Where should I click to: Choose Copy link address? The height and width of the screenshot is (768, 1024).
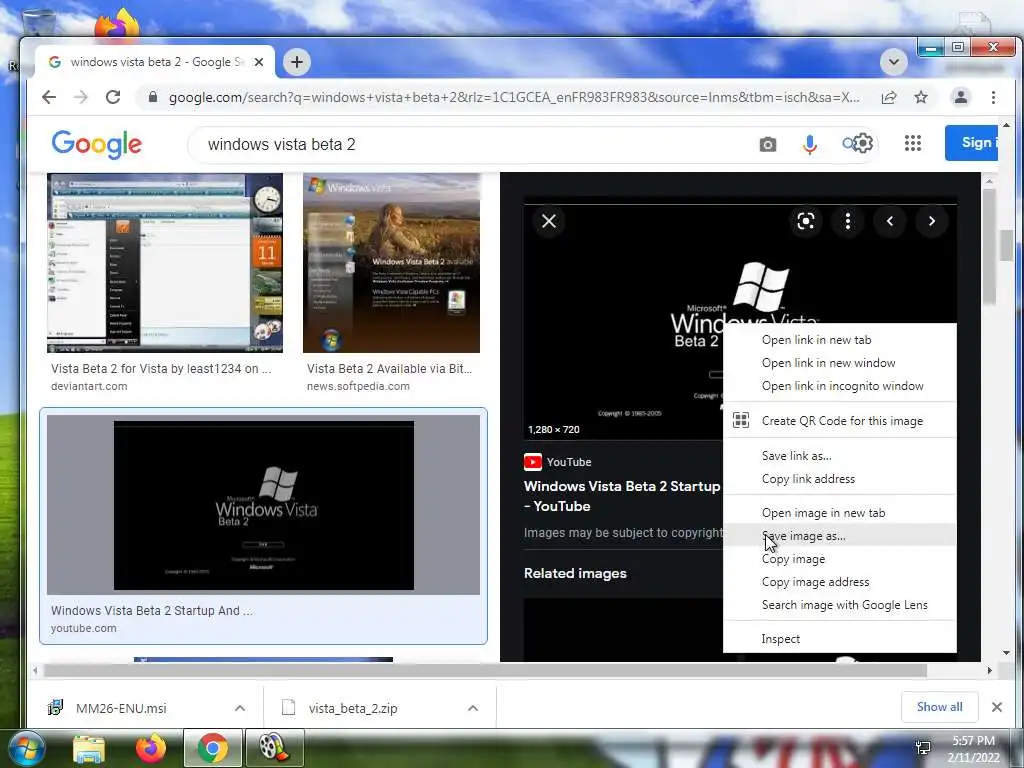pyautogui.click(x=840, y=479)
